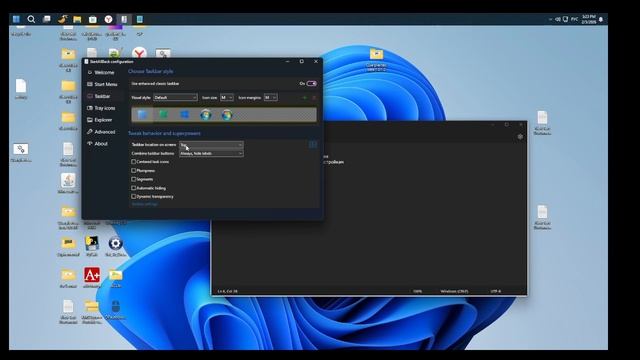Choose the second Windows 7 orb start button
Image resolution: width=640 pixels, height=360 pixels.
tap(227, 115)
